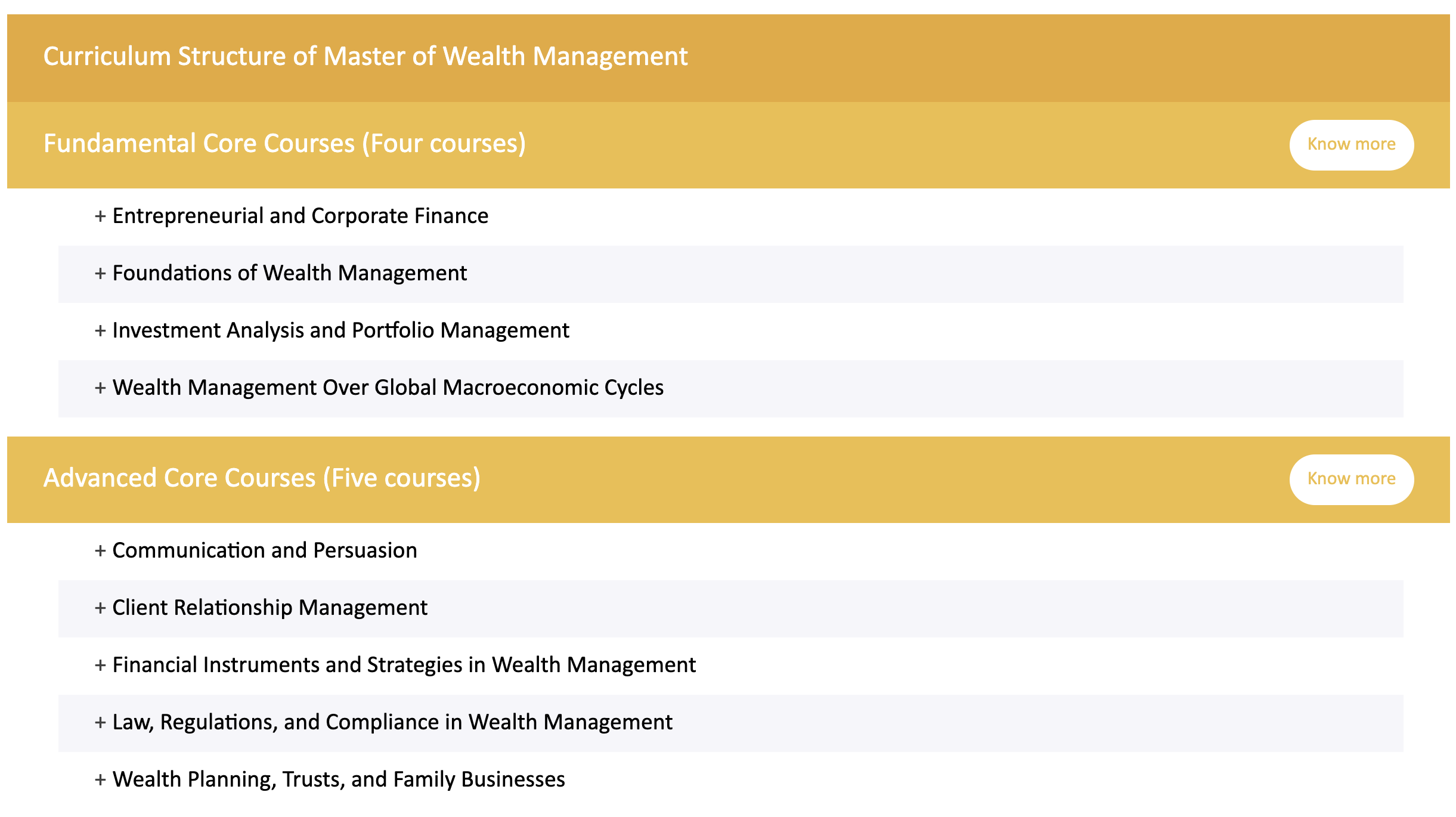Screen dimensions: 1456x817
Task: Click plus icon beside Wealth Planning, Trusts
Action: point(100,780)
